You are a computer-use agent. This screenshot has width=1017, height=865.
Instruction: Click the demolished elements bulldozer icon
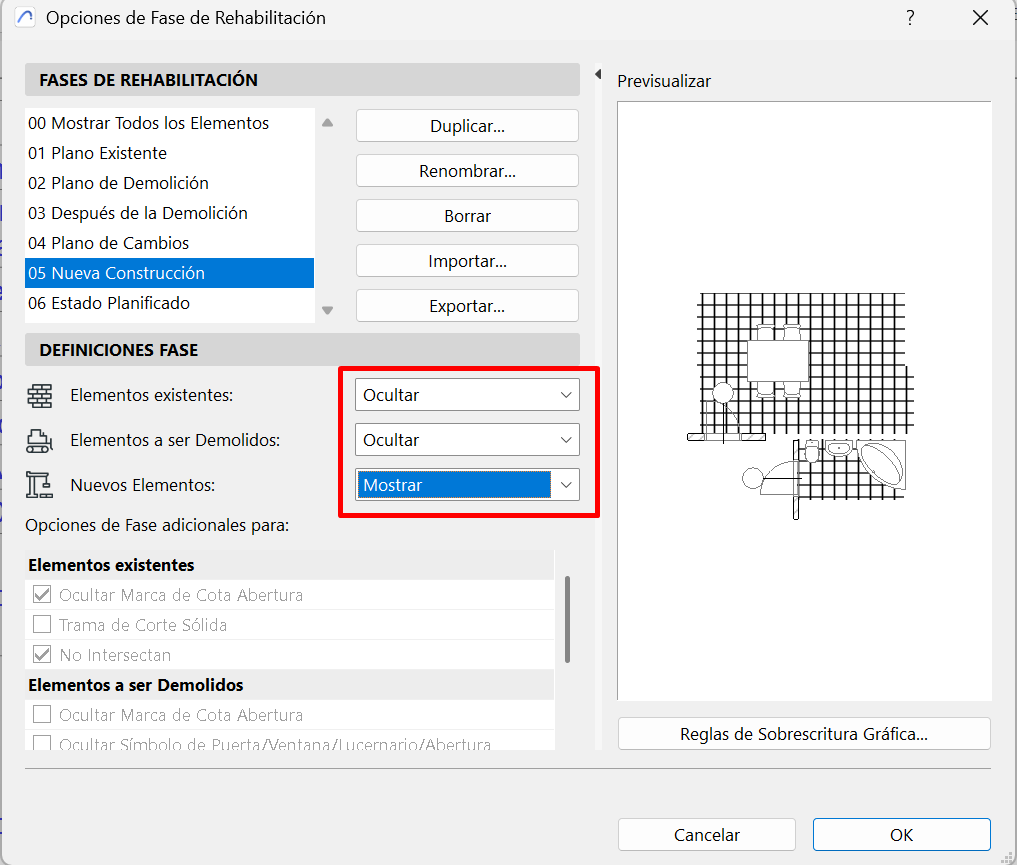coord(39,440)
